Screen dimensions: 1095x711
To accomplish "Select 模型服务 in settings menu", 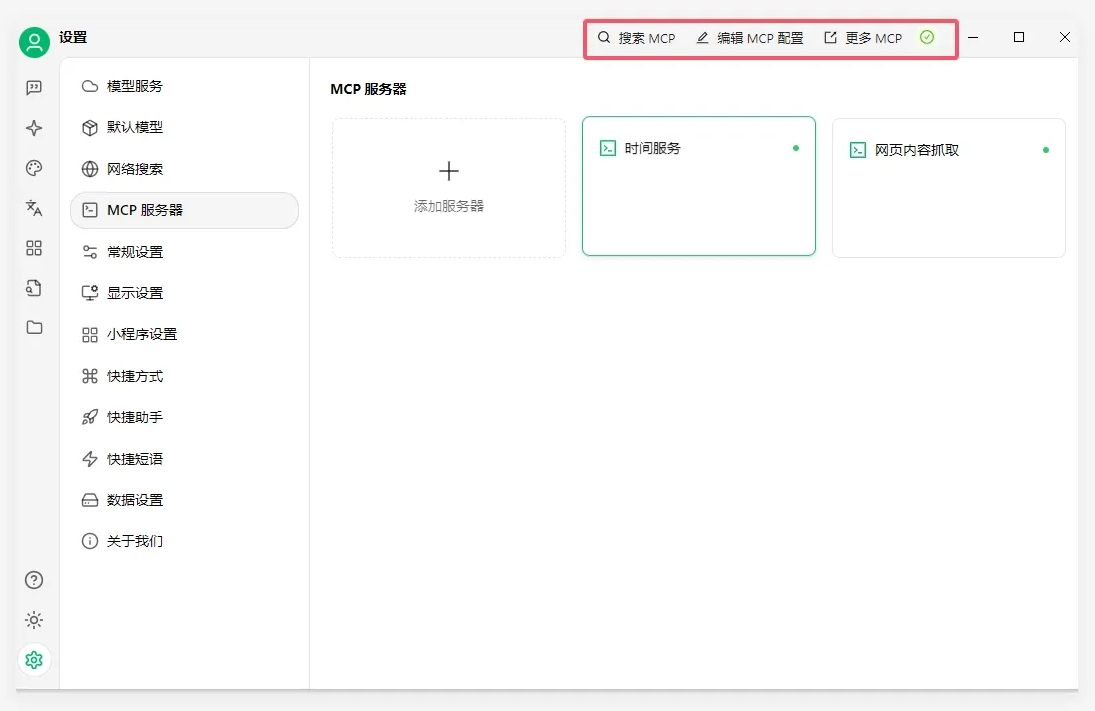I will click(x=135, y=86).
